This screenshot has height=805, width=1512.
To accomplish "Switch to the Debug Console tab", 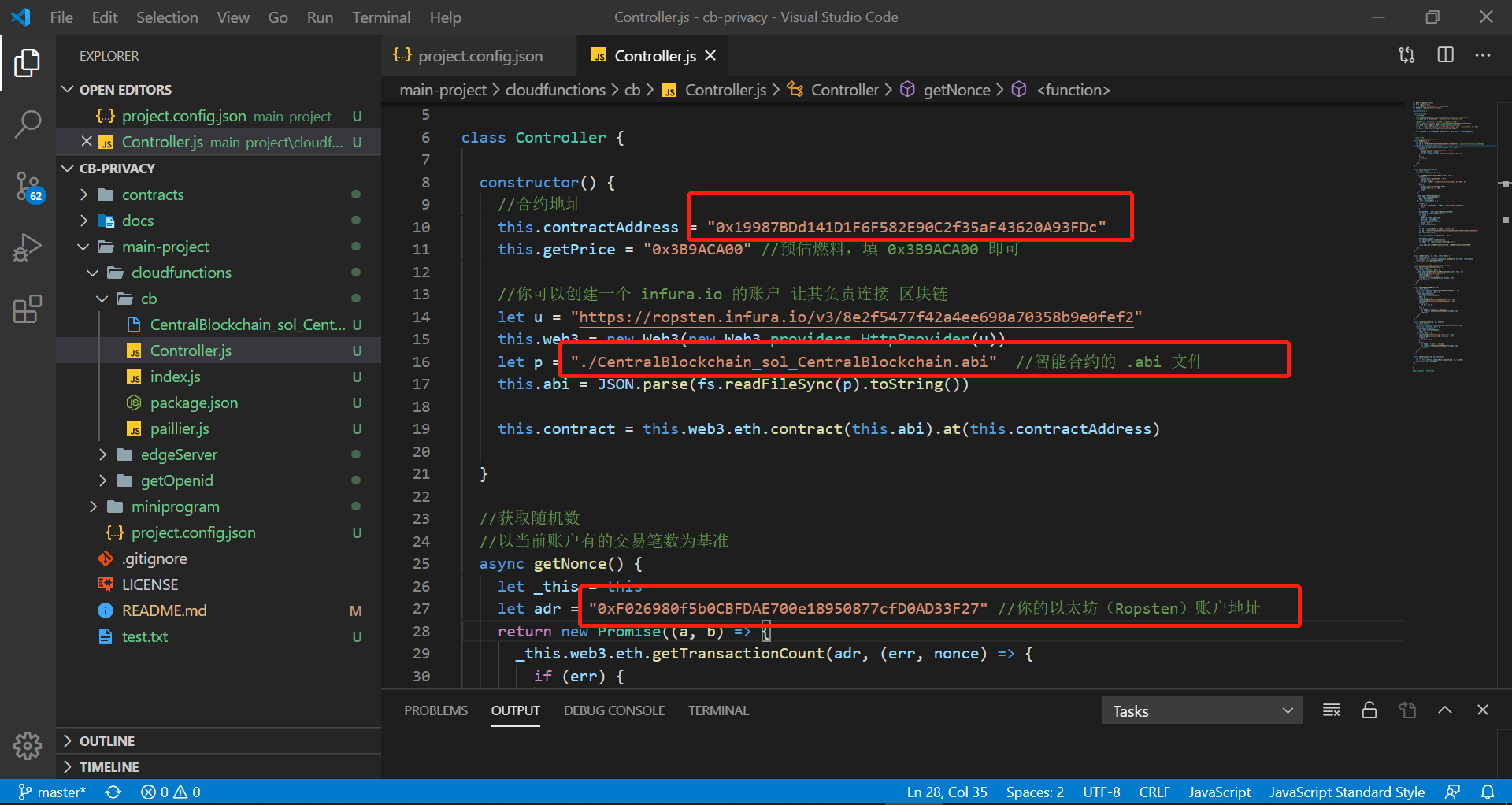I will [614, 710].
